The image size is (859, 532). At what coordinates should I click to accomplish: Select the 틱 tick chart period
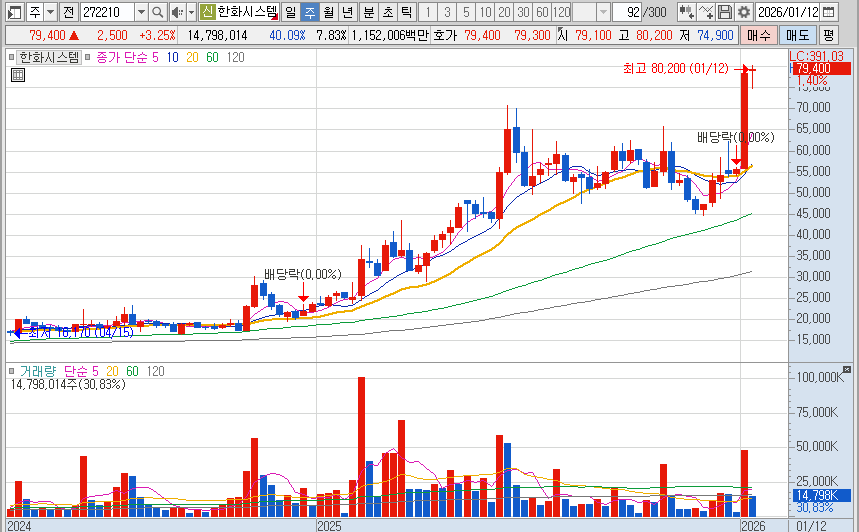[406, 12]
